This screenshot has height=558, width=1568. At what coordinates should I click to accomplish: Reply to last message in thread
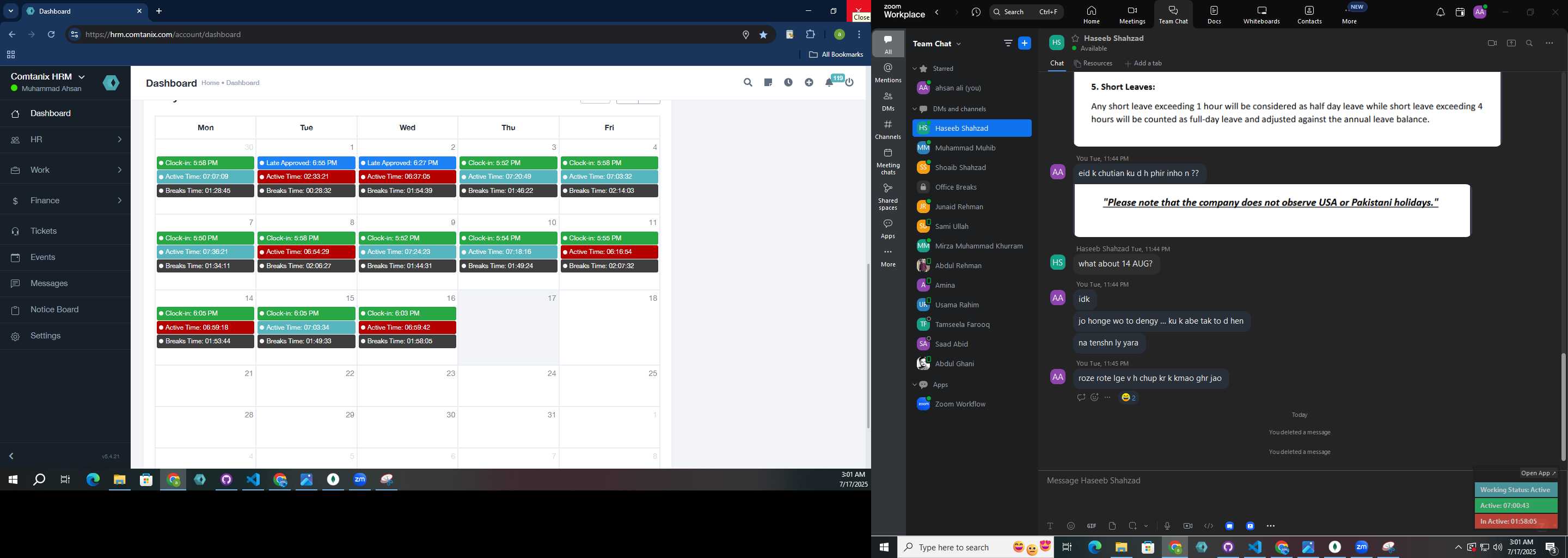click(x=1081, y=398)
